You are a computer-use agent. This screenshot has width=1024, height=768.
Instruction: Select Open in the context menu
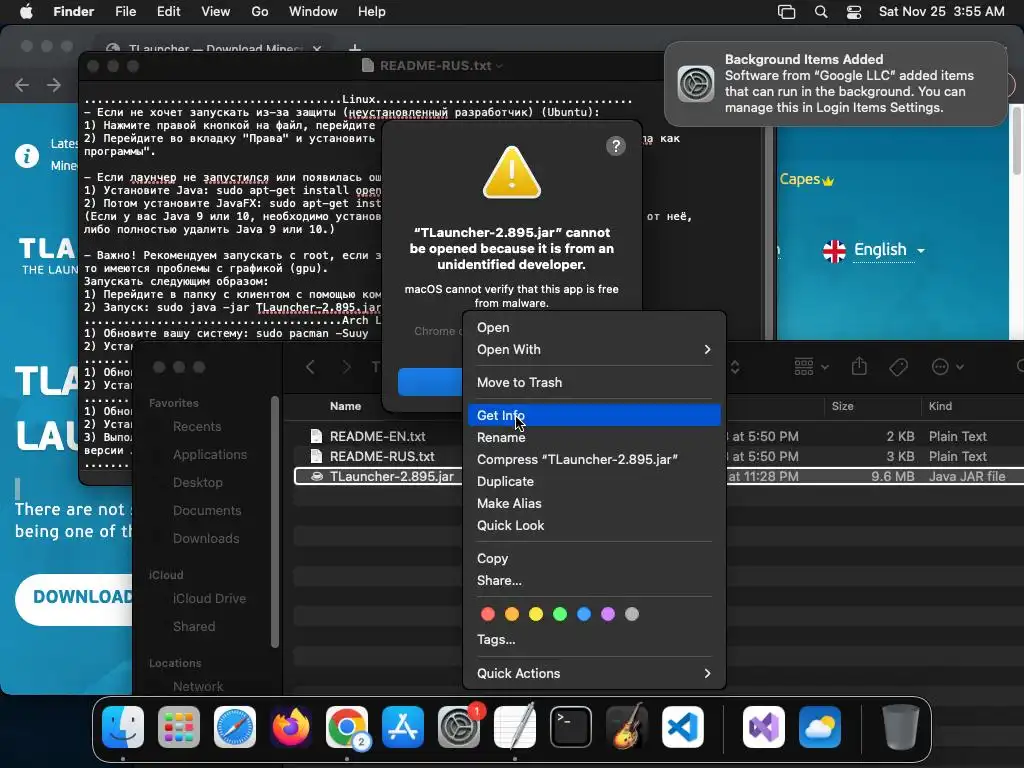pyautogui.click(x=594, y=328)
